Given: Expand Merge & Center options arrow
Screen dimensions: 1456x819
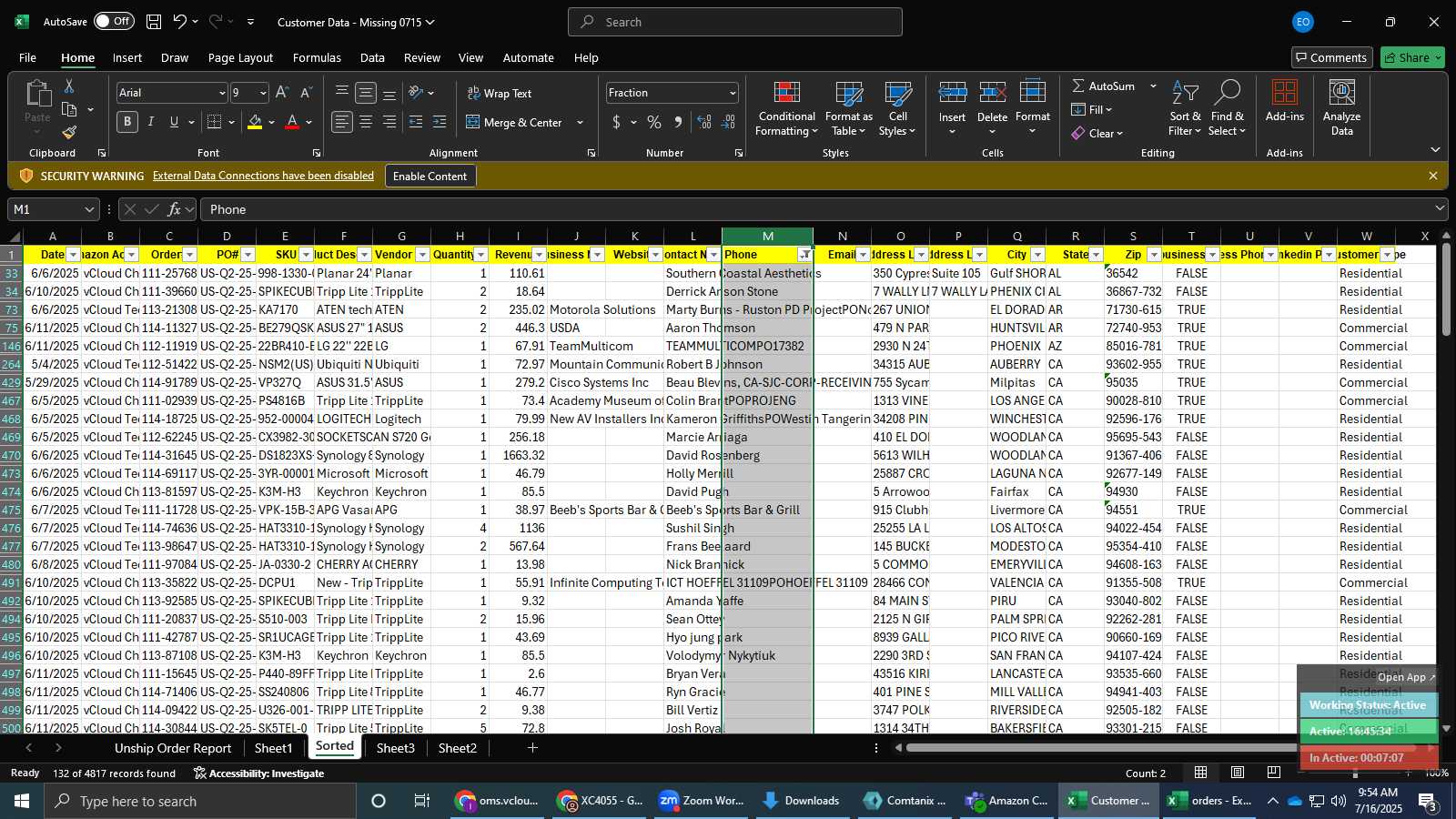Looking at the screenshot, I should [580, 122].
